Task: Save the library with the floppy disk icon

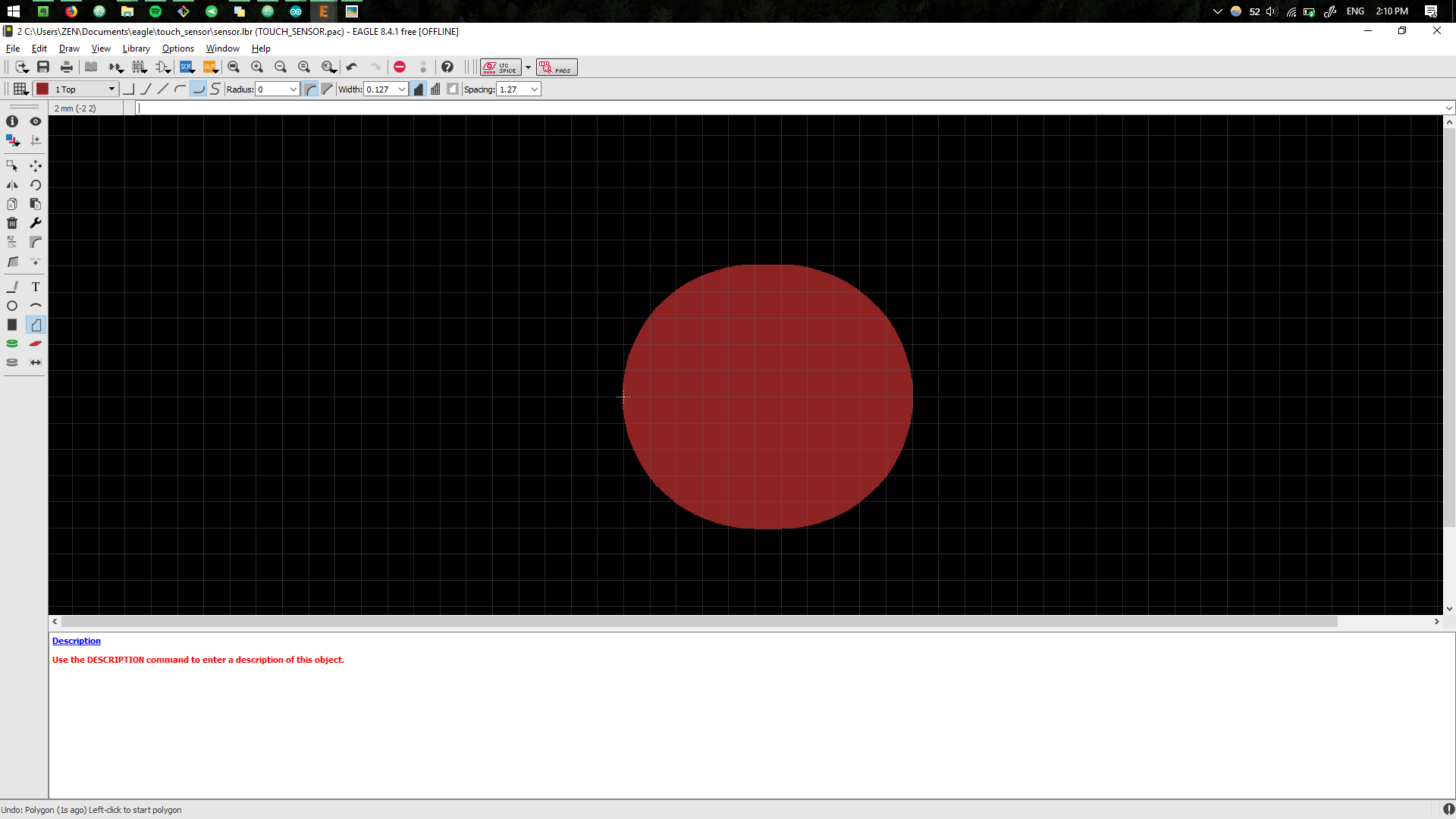Action: [43, 67]
